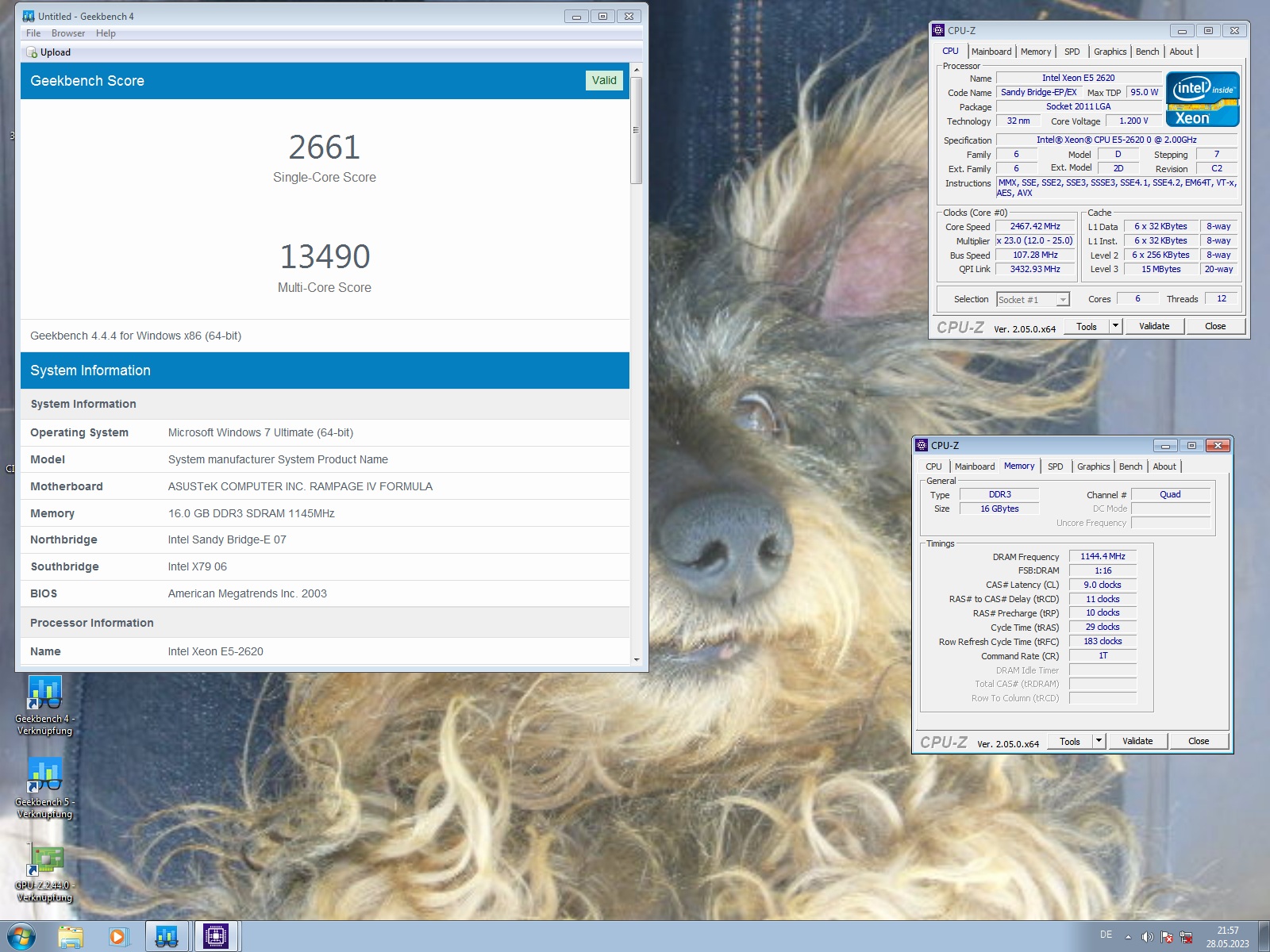Click the Geekbench scrollbar down arrow
Viewport: 1270px width, 952px height.
pyautogui.click(x=636, y=658)
